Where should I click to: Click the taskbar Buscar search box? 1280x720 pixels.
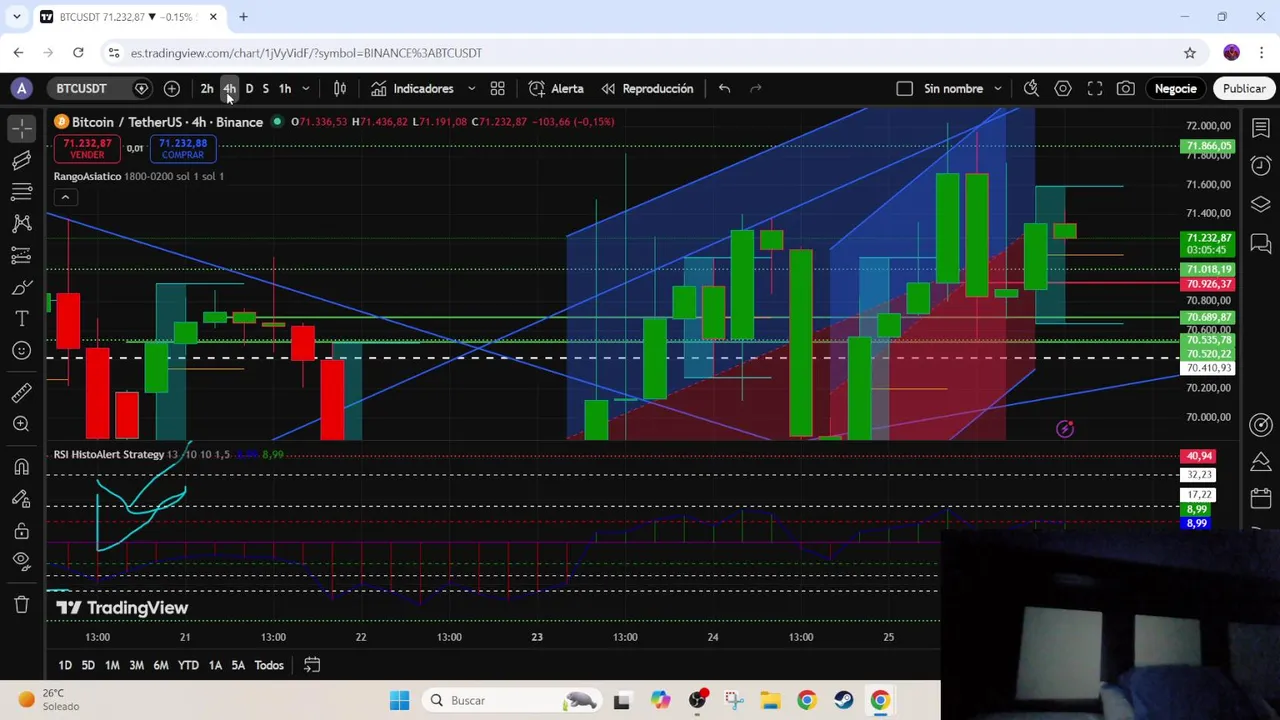(x=511, y=700)
